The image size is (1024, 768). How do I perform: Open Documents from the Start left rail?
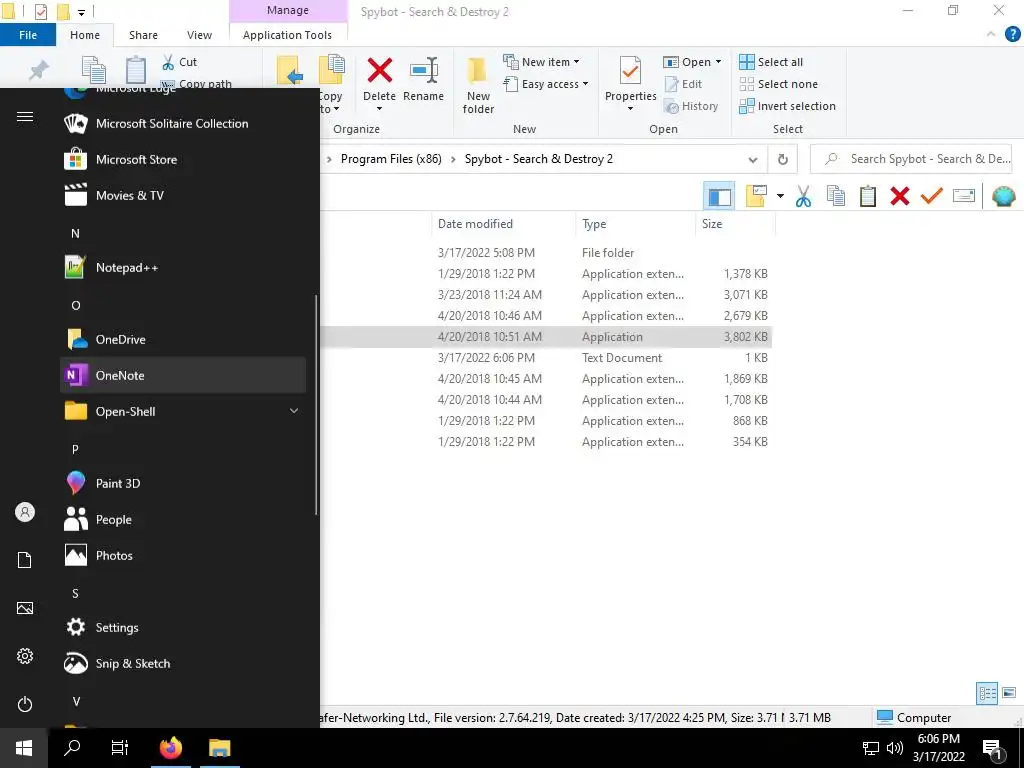tap(25, 560)
